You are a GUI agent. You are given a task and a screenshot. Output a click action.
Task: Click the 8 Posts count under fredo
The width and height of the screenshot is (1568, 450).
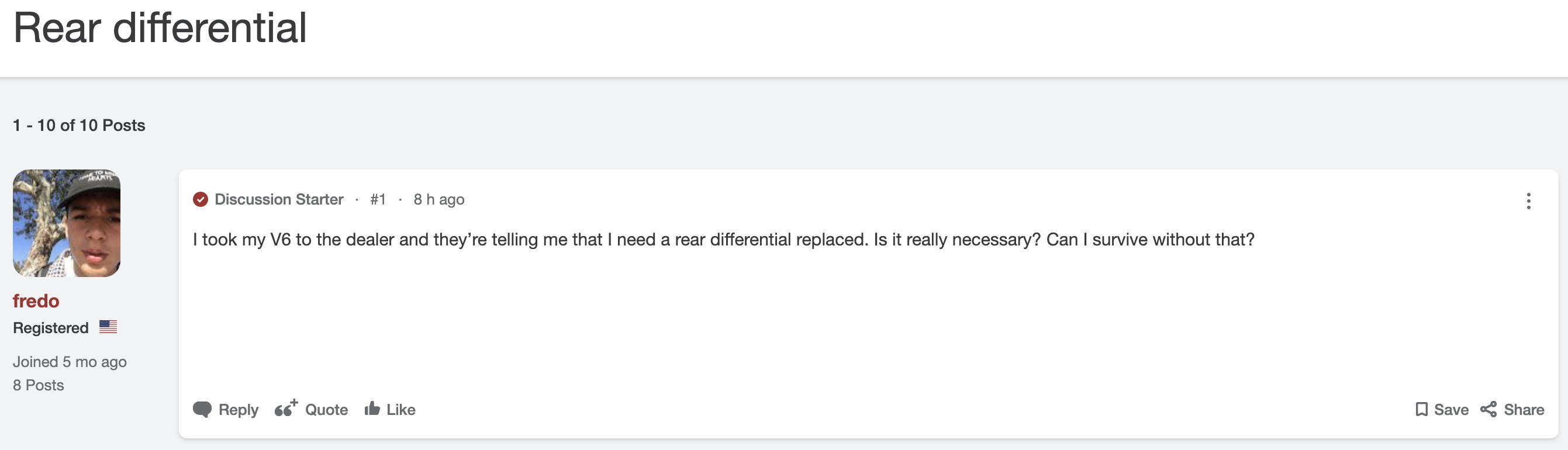tap(39, 385)
